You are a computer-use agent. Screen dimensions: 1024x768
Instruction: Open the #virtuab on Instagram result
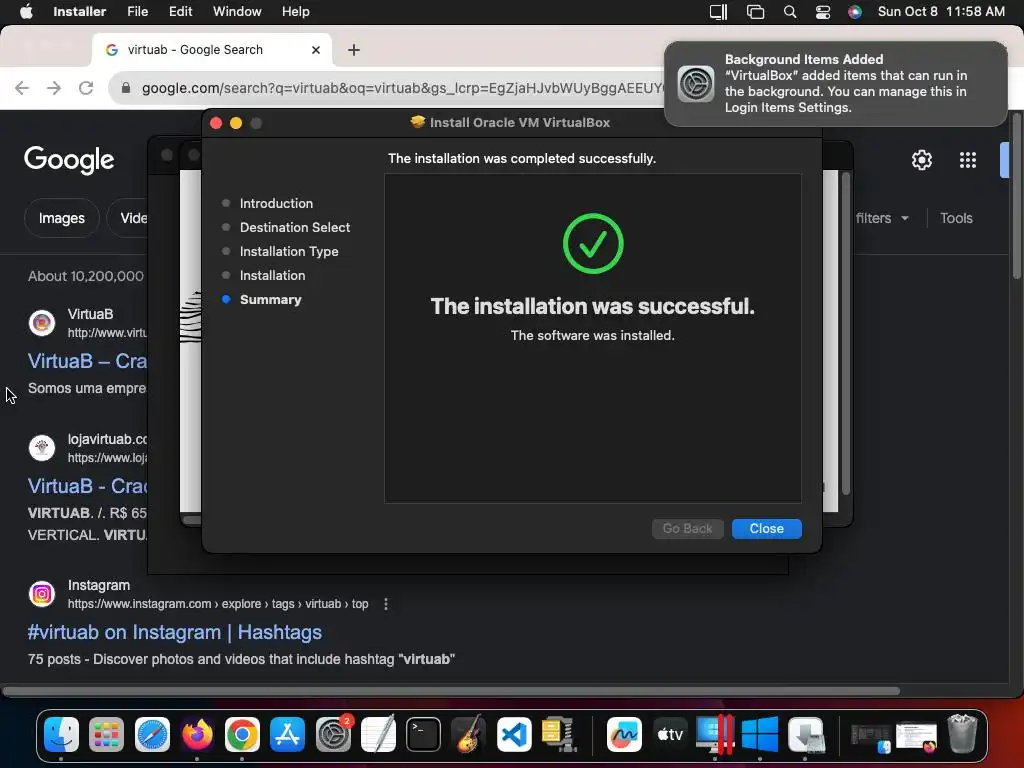point(174,632)
